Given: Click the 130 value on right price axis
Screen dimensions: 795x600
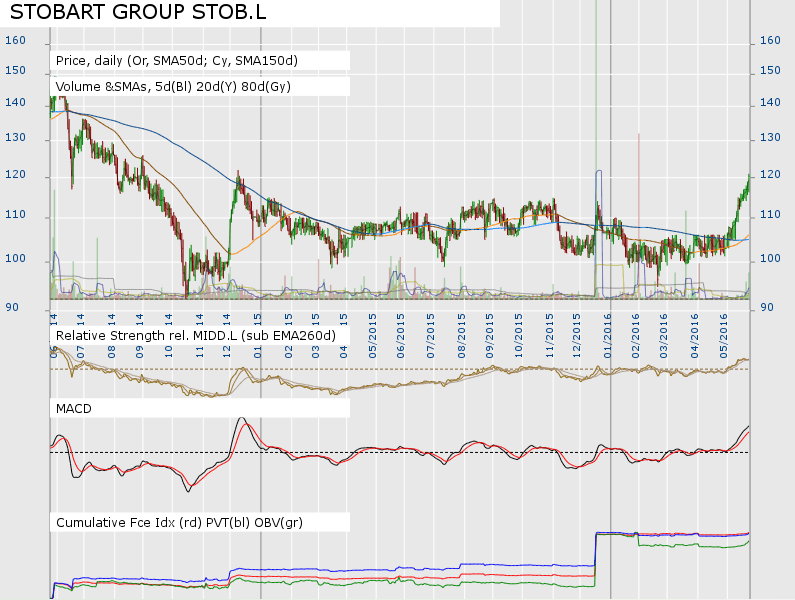Looking at the screenshot, I should [x=770, y=137].
